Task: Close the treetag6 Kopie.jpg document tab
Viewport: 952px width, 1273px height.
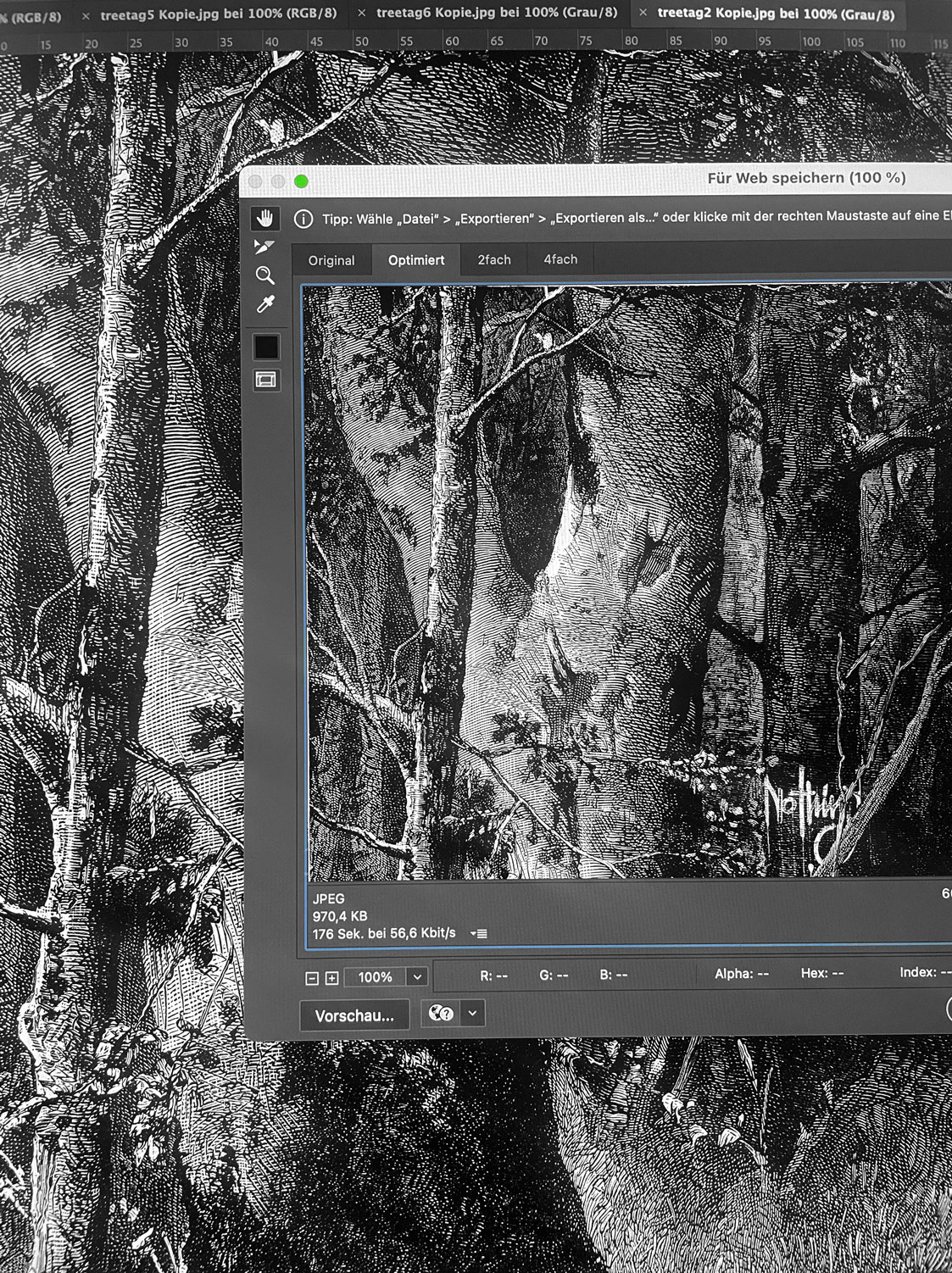Action: pyautogui.click(x=362, y=14)
